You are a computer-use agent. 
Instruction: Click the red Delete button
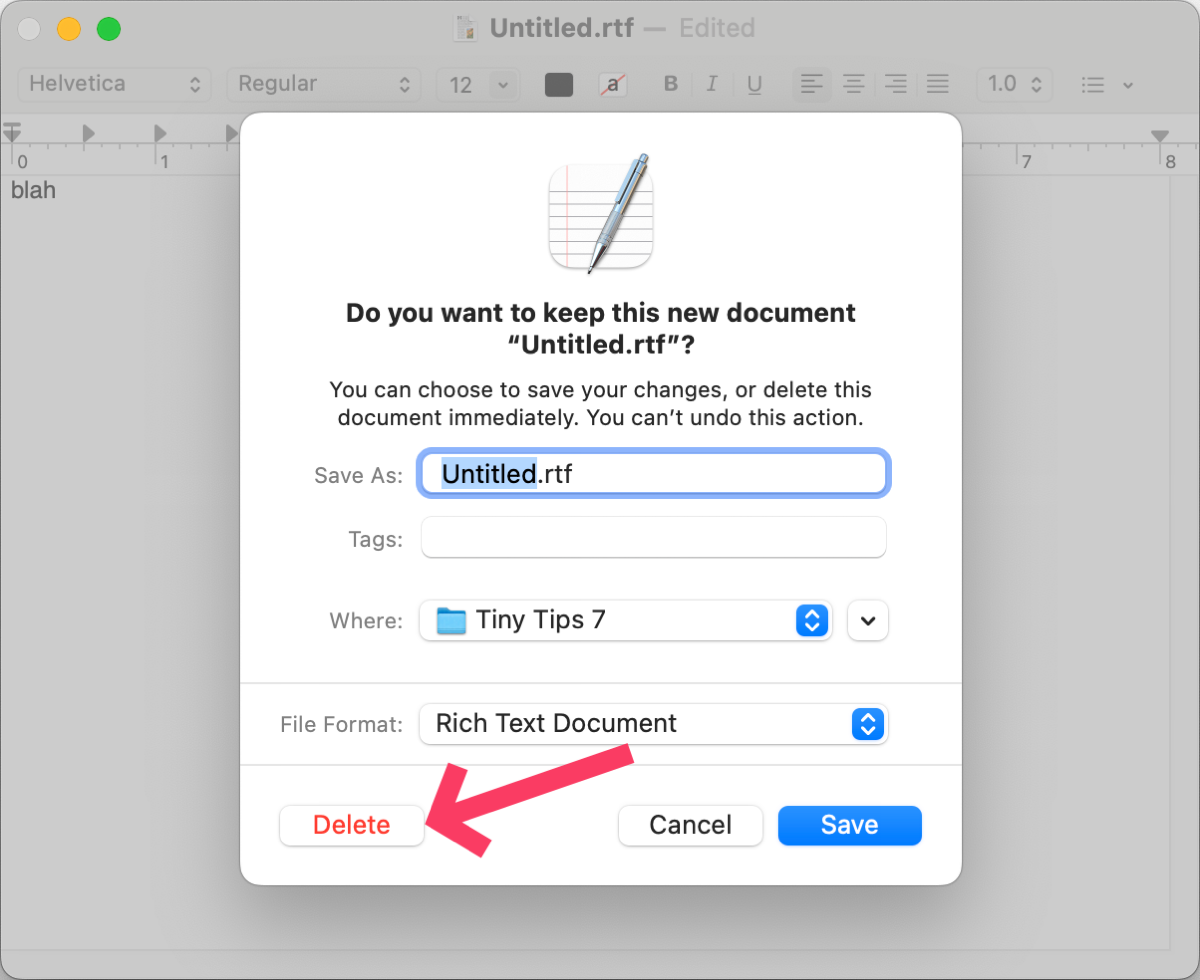coord(351,825)
